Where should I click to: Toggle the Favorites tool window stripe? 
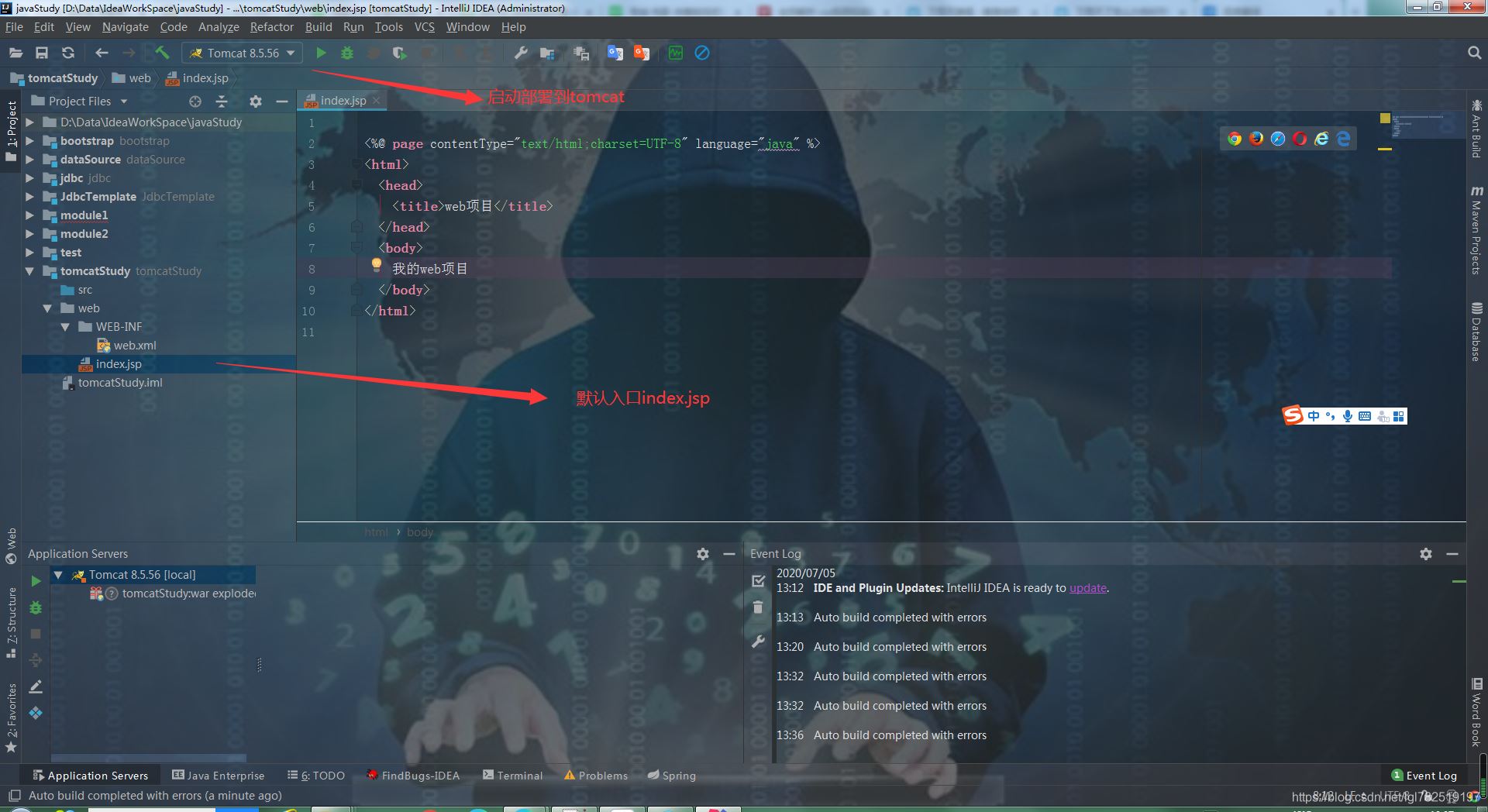coord(11,717)
